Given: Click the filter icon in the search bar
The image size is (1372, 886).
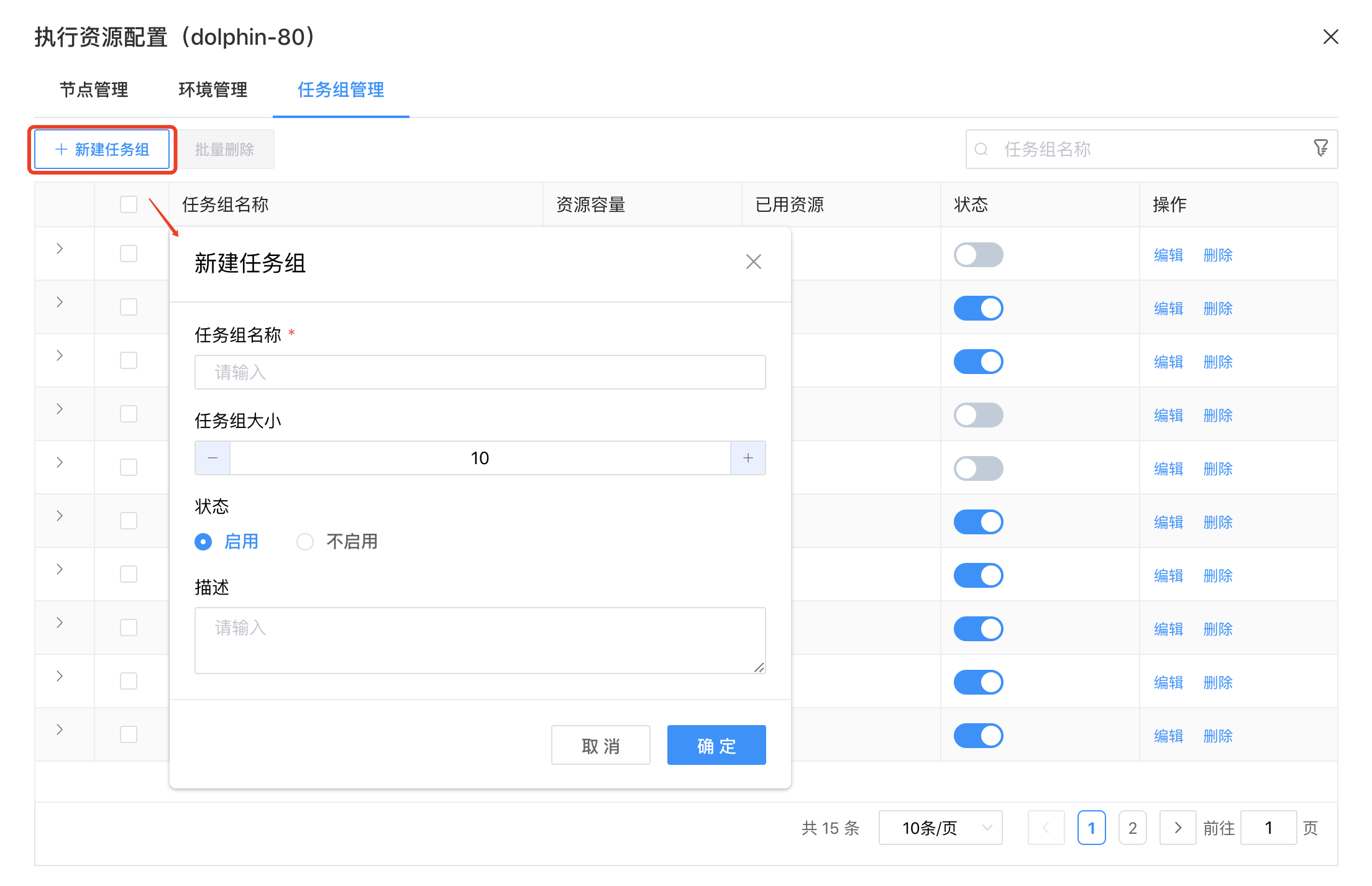Looking at the screenshot, I should (x=1321, y=148).
